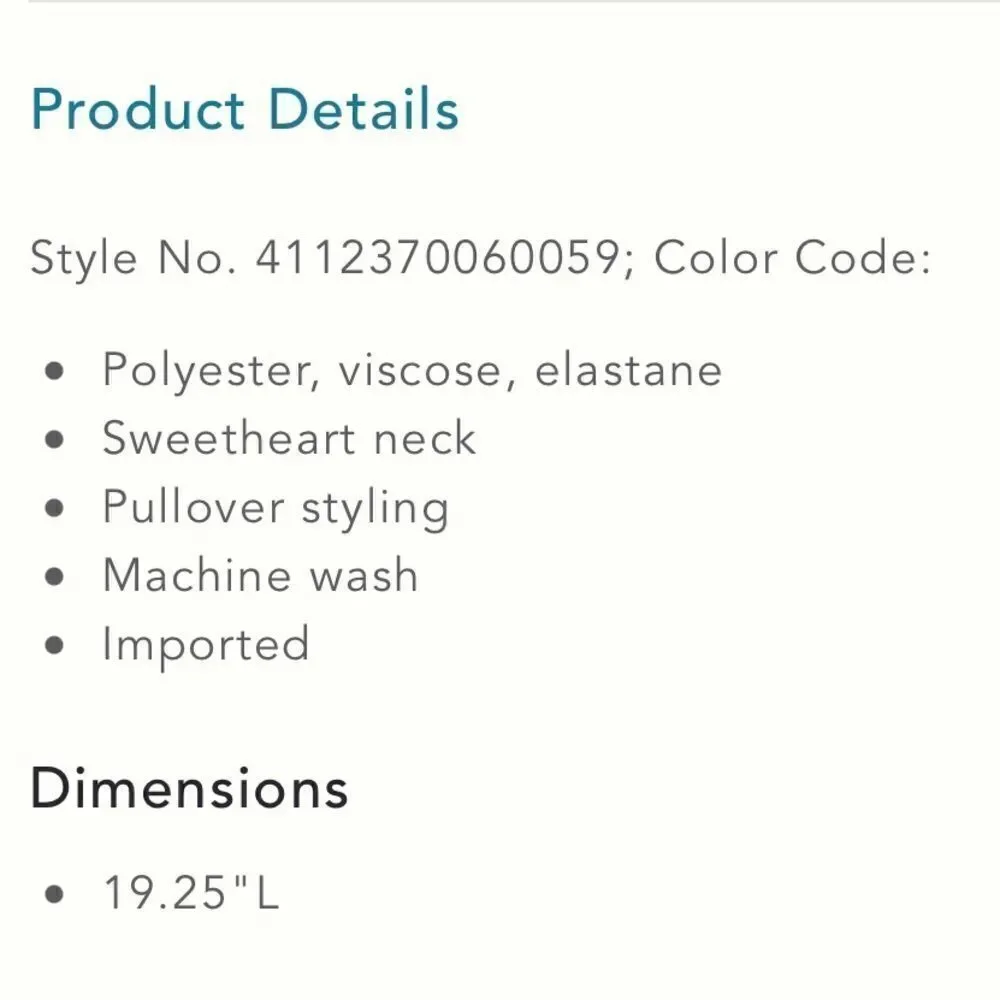Click the Imported bullet item
This screenshot has width=1000, height=1000.
pyautogui.click(x=206, y=645)
